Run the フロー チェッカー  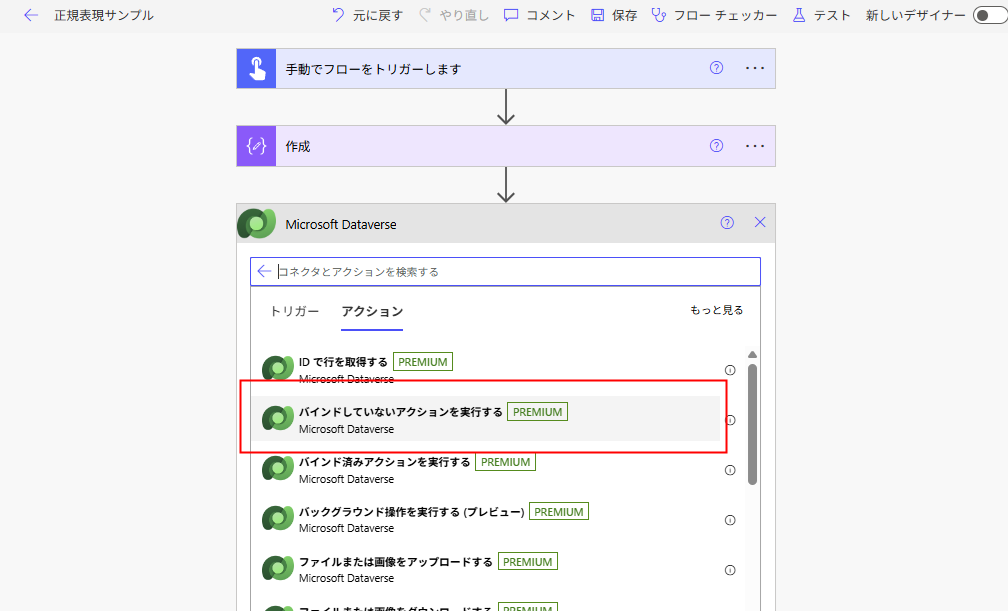713,16
